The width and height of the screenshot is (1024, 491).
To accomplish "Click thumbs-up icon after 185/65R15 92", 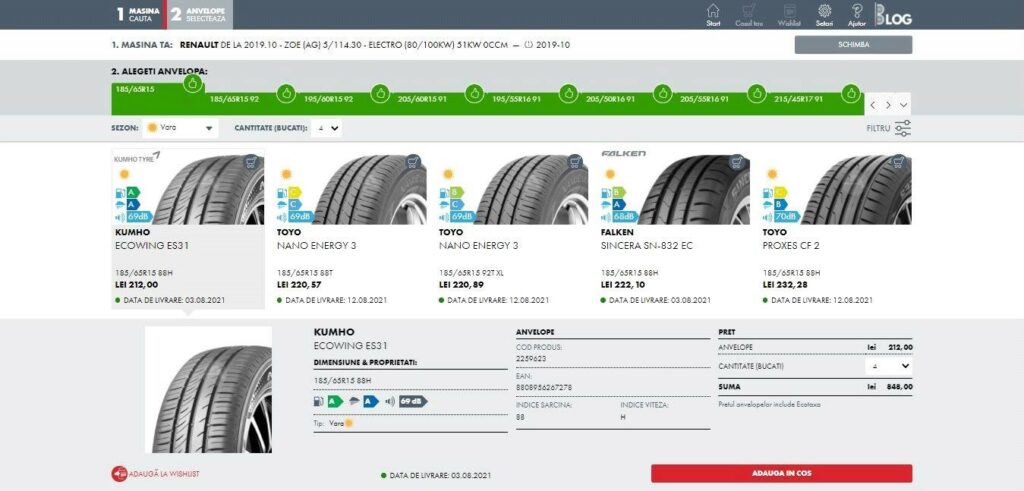I will 286,93.
